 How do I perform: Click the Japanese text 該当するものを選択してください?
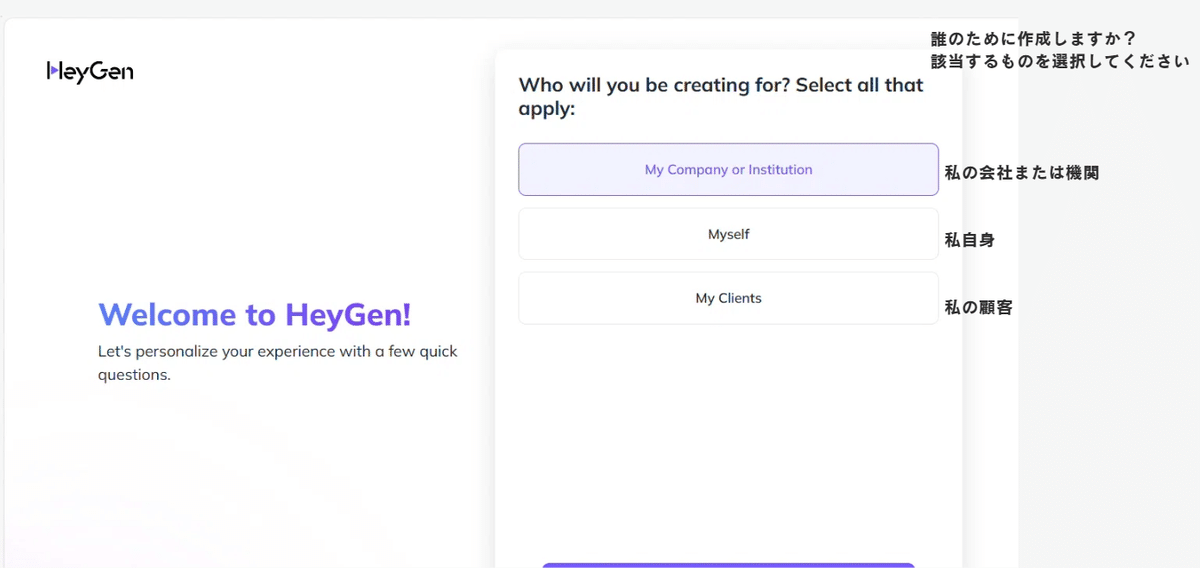coord(1059,61)
